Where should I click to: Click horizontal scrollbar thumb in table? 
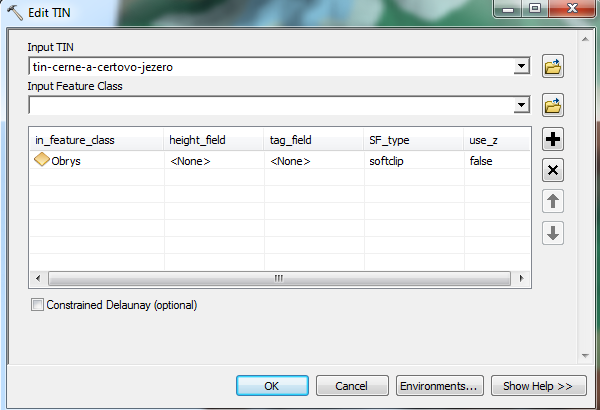(279, 278)
